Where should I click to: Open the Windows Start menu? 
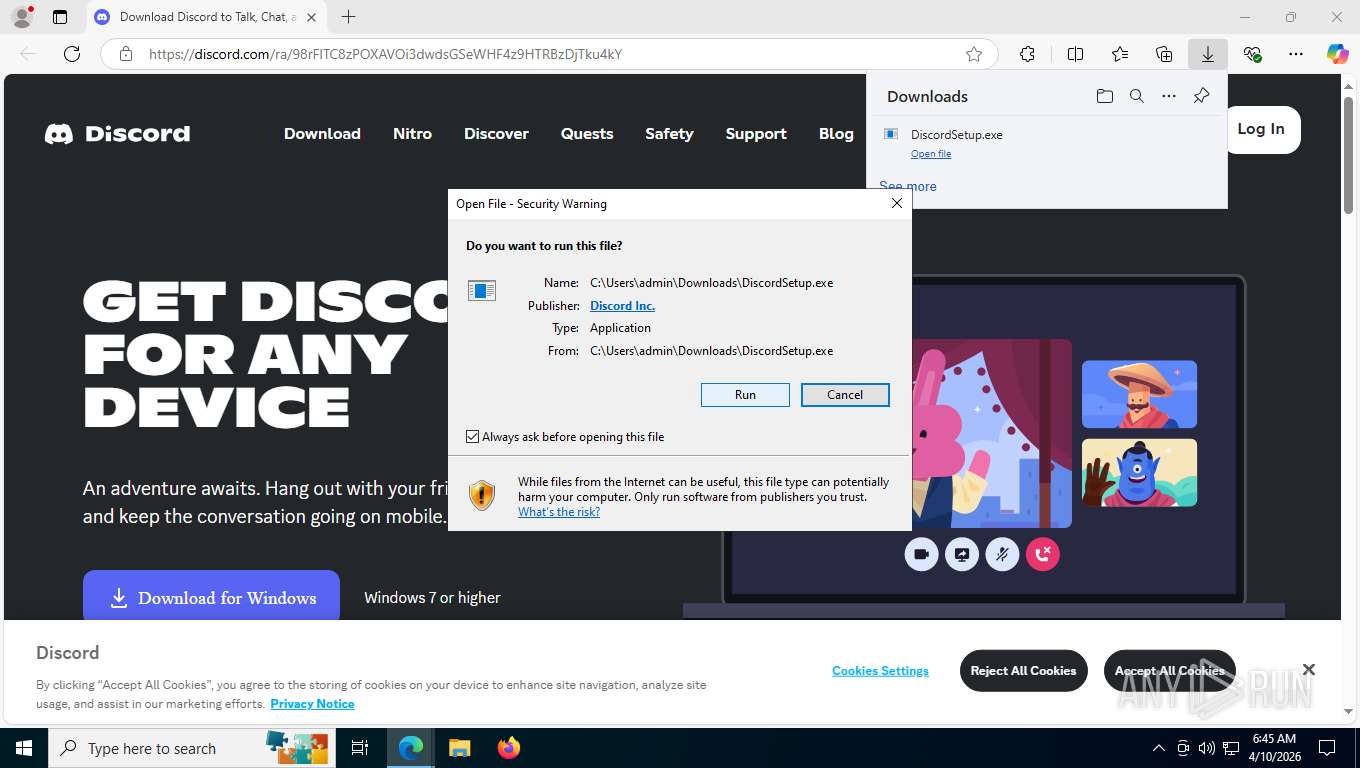pyautogui.click(x=23, y=748)
